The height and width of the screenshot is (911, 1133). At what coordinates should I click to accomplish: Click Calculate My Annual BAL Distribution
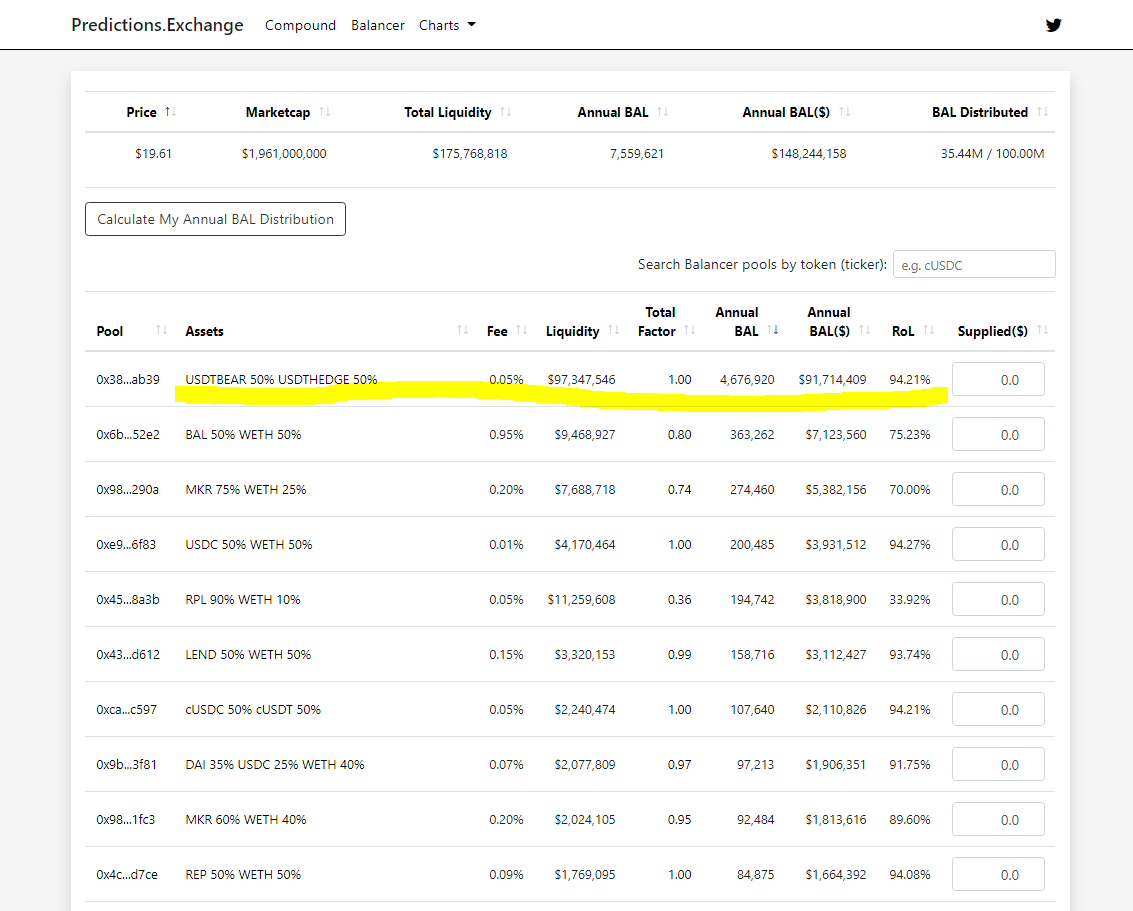tap(215, 219)
